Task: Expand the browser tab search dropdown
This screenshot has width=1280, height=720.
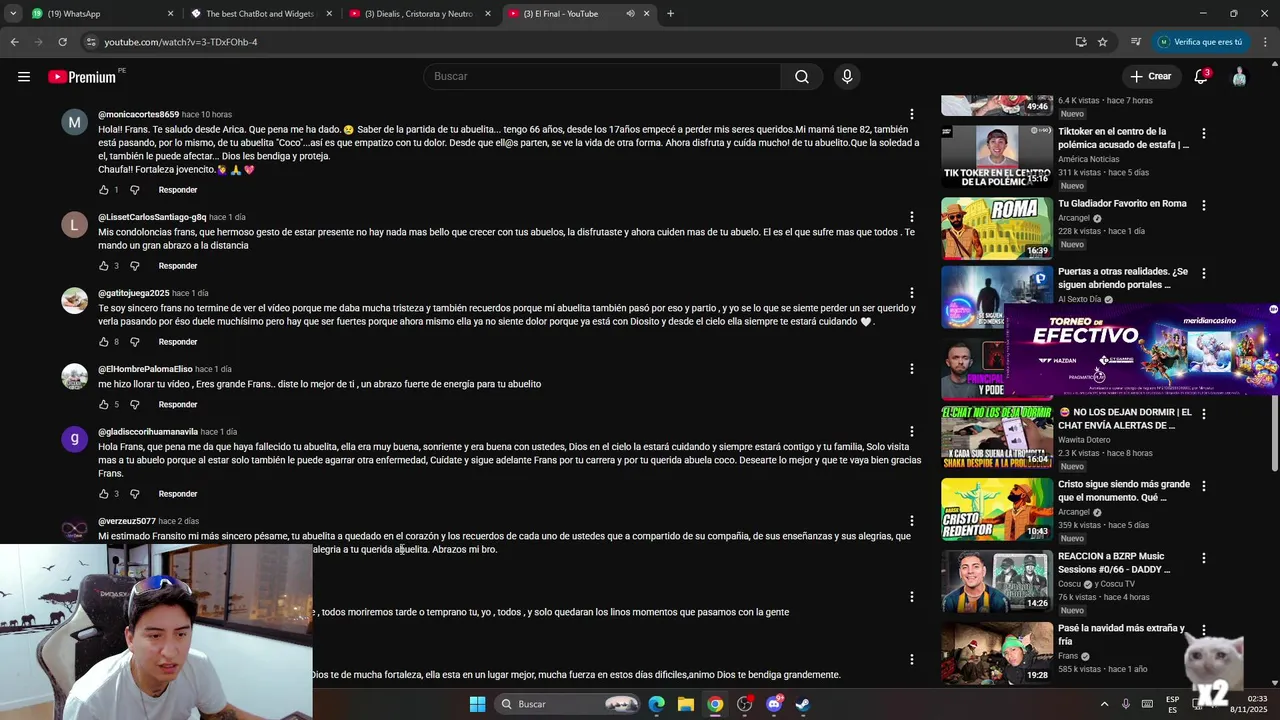Action: point(13,14)
